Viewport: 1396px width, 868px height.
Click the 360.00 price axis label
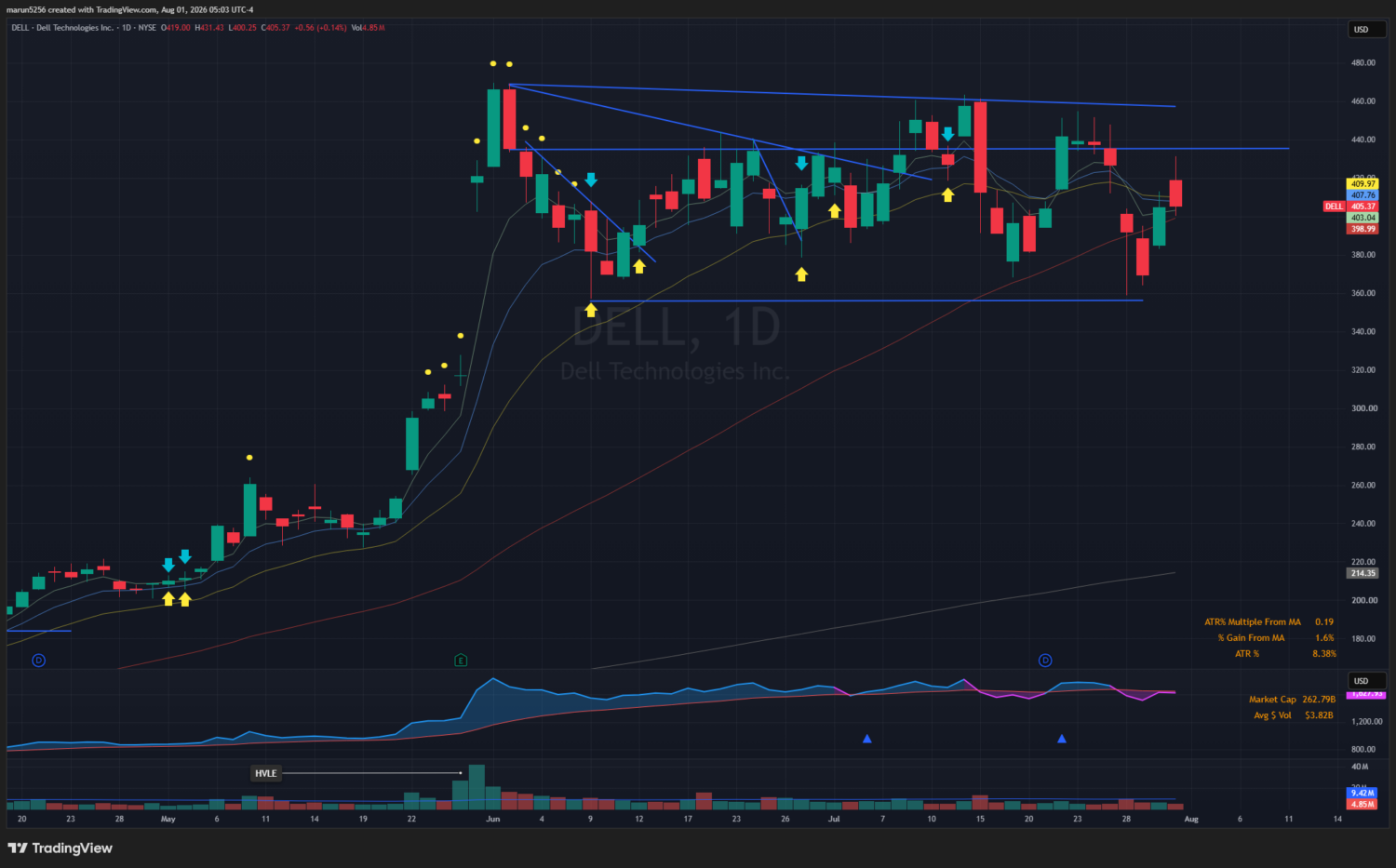(1363, 293)
